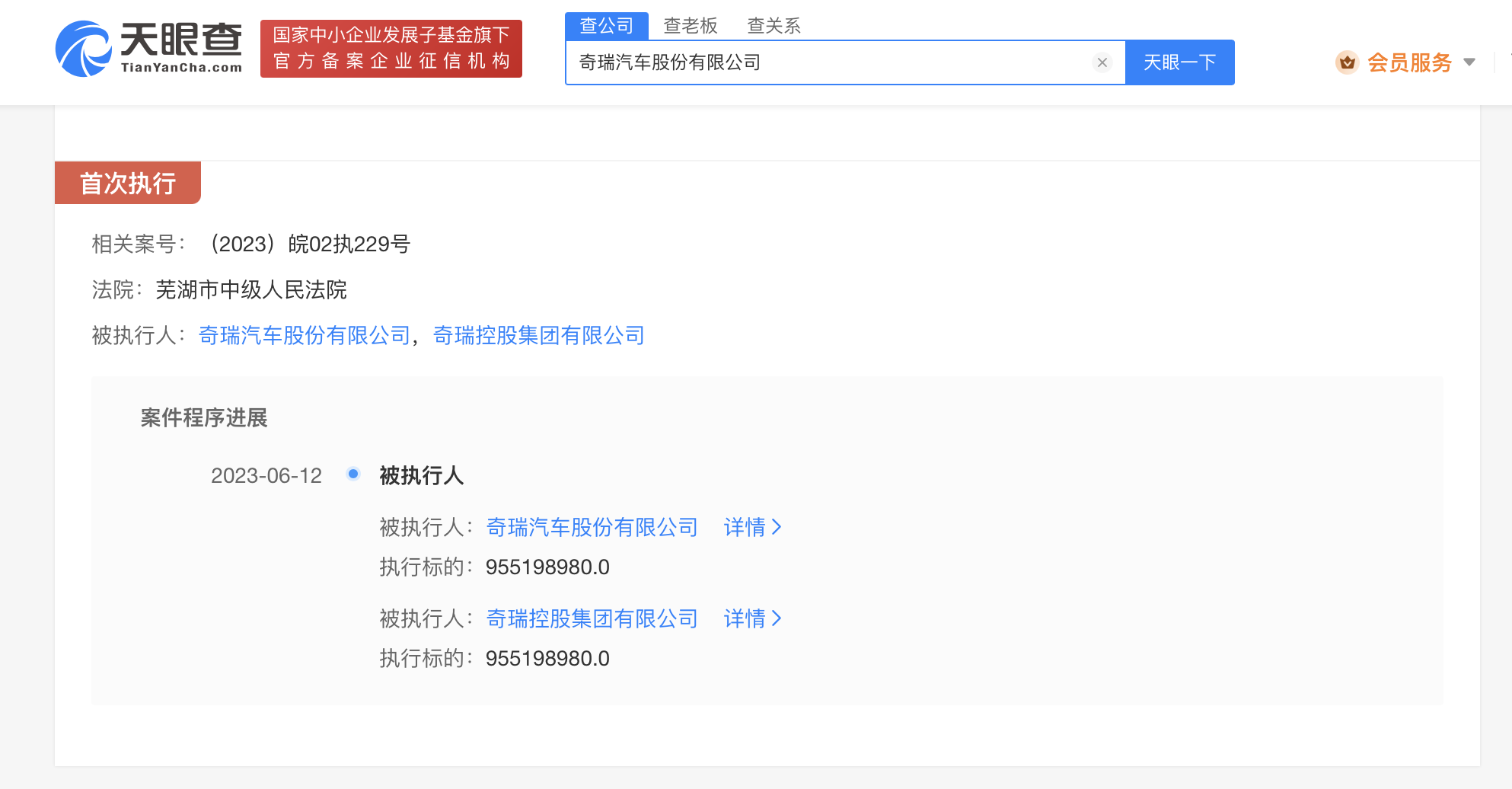Click the member service crown icon
The height and width of the screenshot is (789, 1512).
click(1347, 62)
